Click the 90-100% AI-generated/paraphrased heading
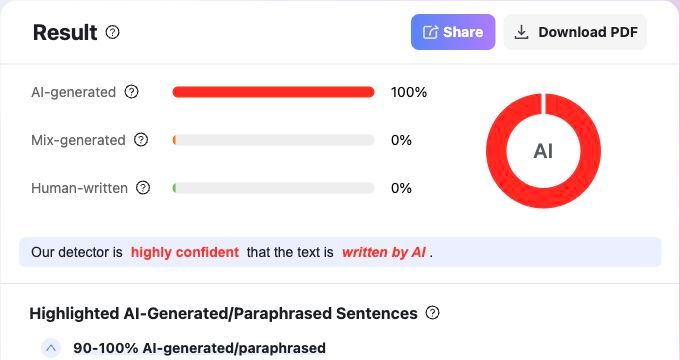This screenshot has width=680, height=360. (x=199, y=348)
